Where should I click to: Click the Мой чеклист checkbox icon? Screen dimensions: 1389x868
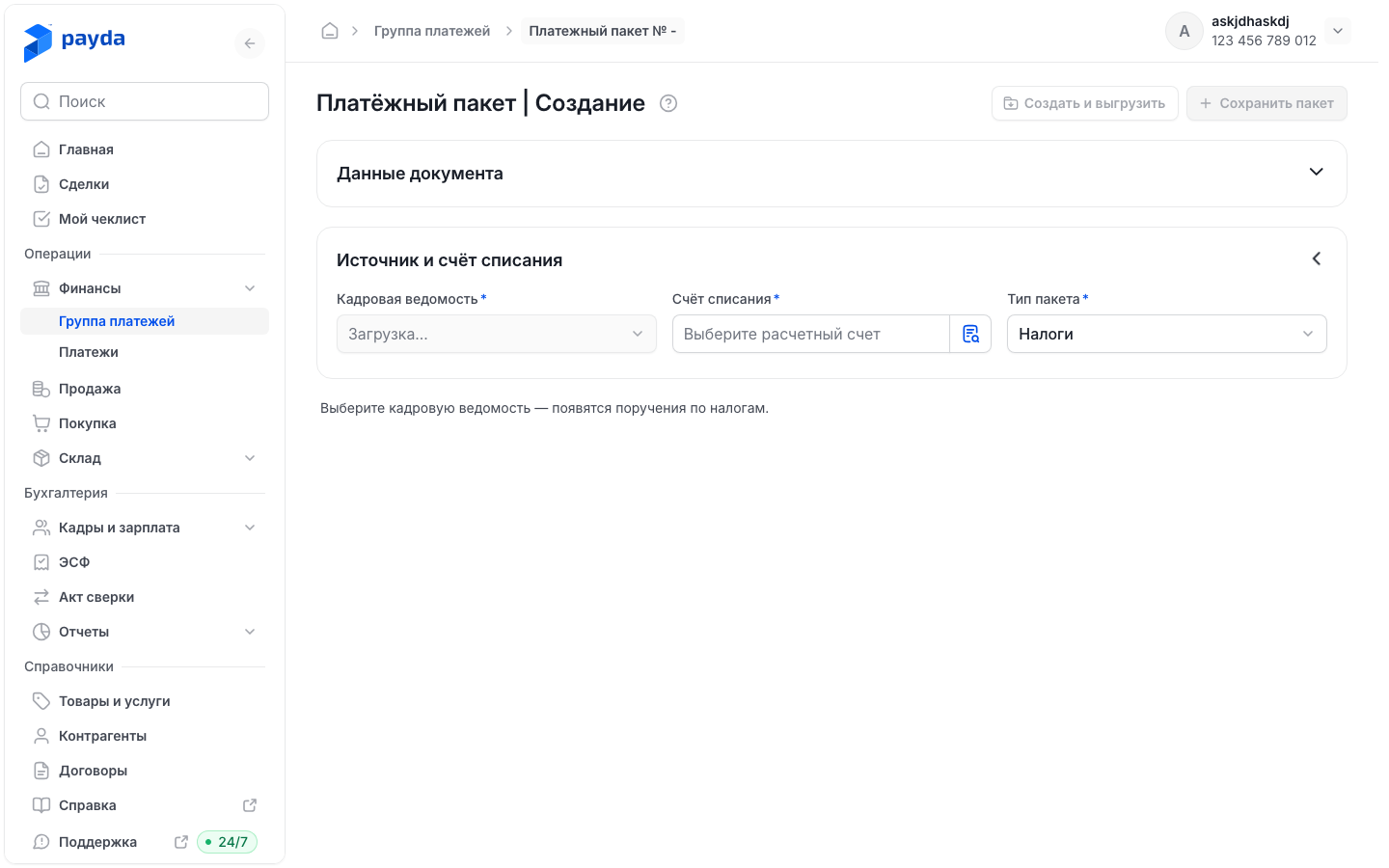click(x=41, y=219)
